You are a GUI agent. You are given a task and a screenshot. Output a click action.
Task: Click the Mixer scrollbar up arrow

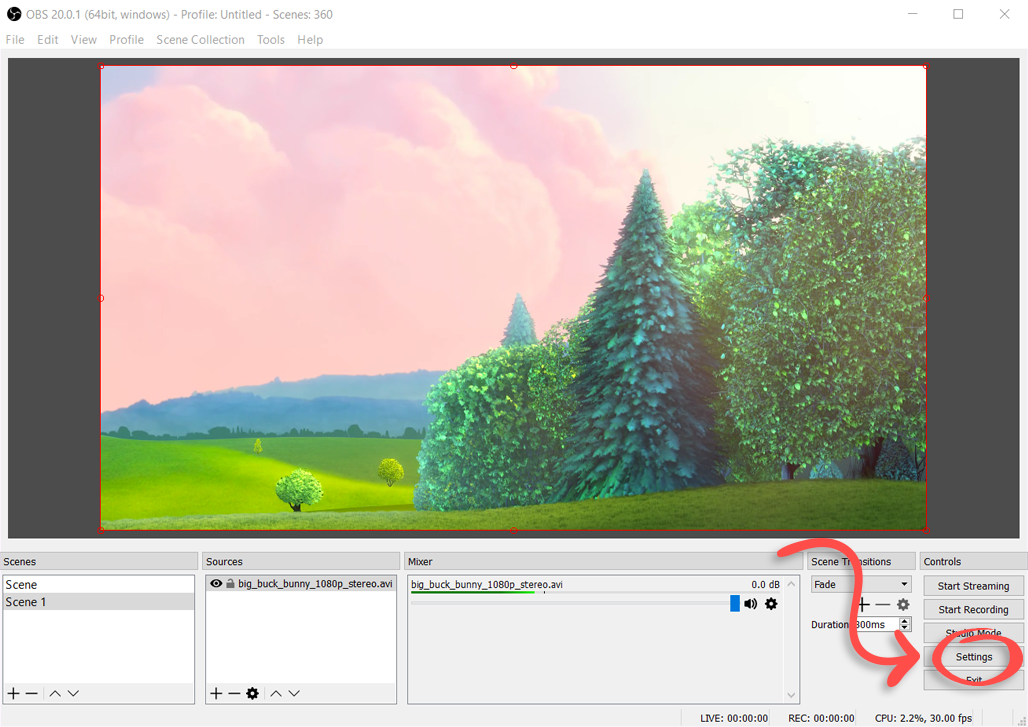tap(791, 583)
